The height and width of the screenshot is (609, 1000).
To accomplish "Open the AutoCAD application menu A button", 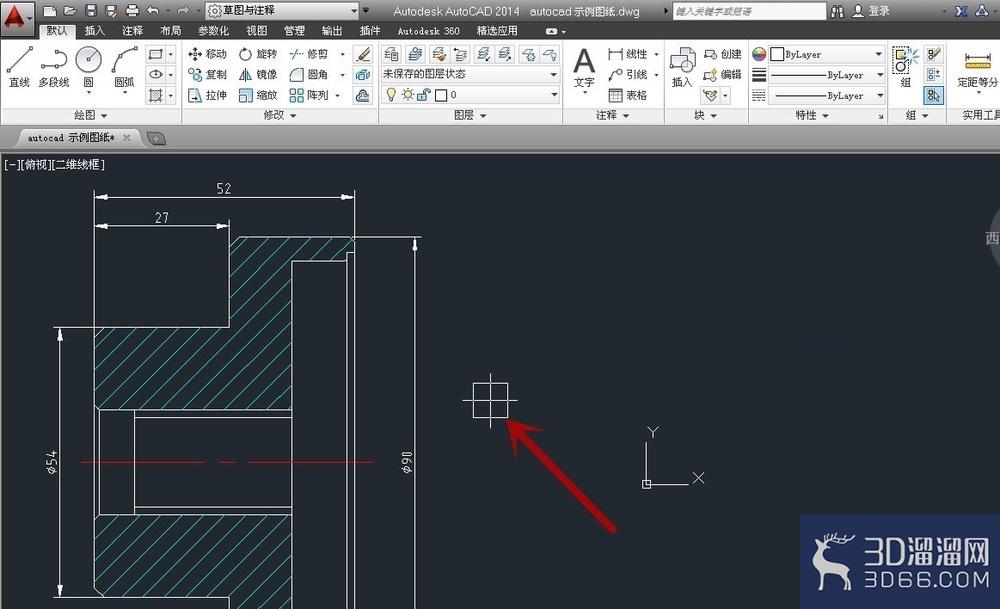I will pyautogui.click(x=16, y=17).
